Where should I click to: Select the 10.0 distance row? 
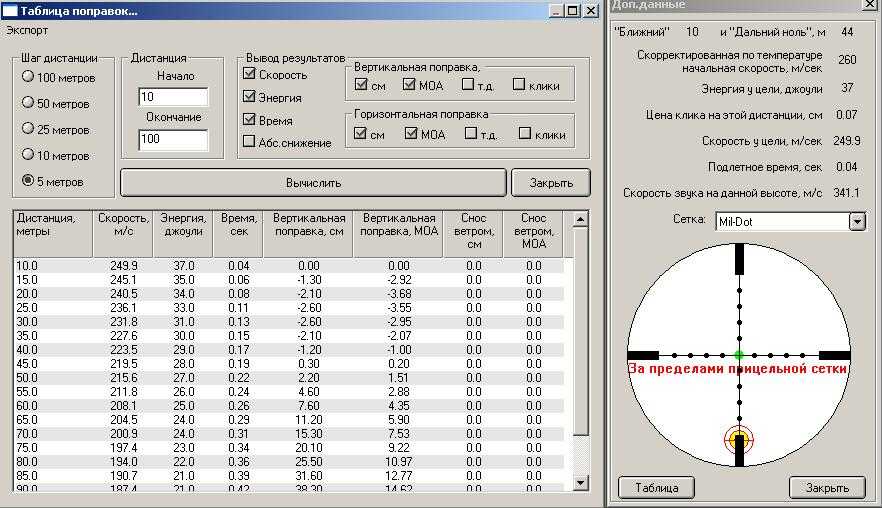click(x=288, y=266)
